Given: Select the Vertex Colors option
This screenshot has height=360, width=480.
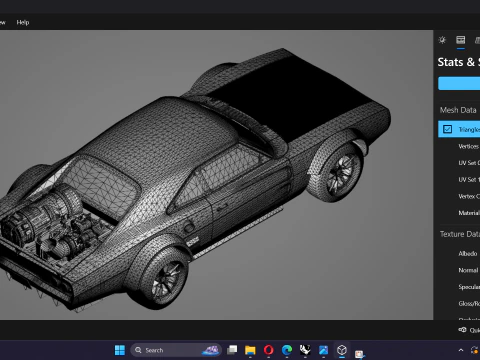Looking at the screenshot, I should coord(469,196).
